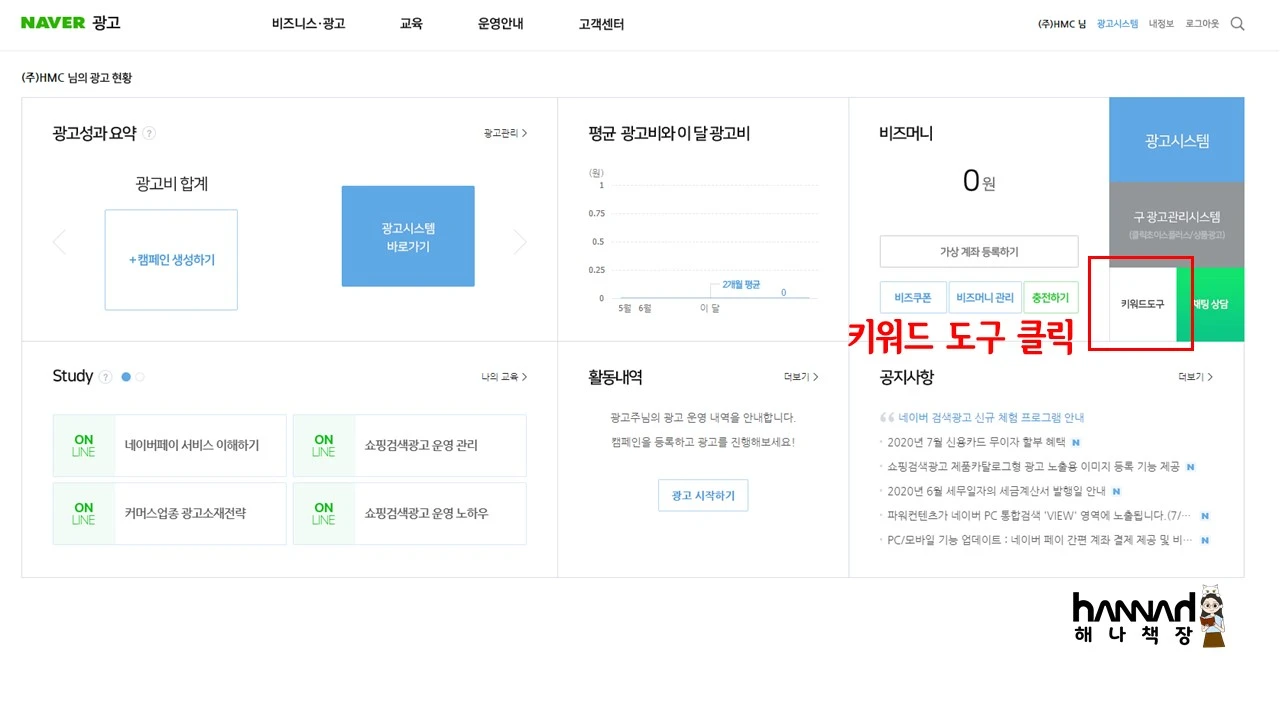Click the ON LINE badge on 커머스업종 광고소재전략
The height and width of the screenshot is (720, 1280).
point(83,513)
